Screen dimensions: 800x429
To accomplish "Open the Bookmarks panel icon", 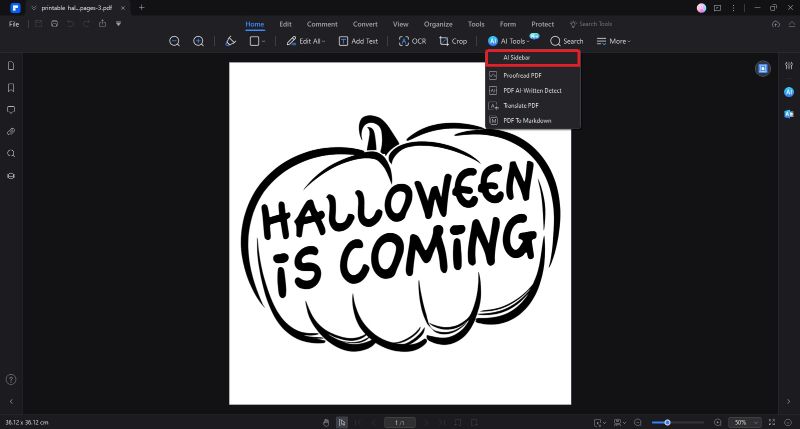I will click(11, 88).
